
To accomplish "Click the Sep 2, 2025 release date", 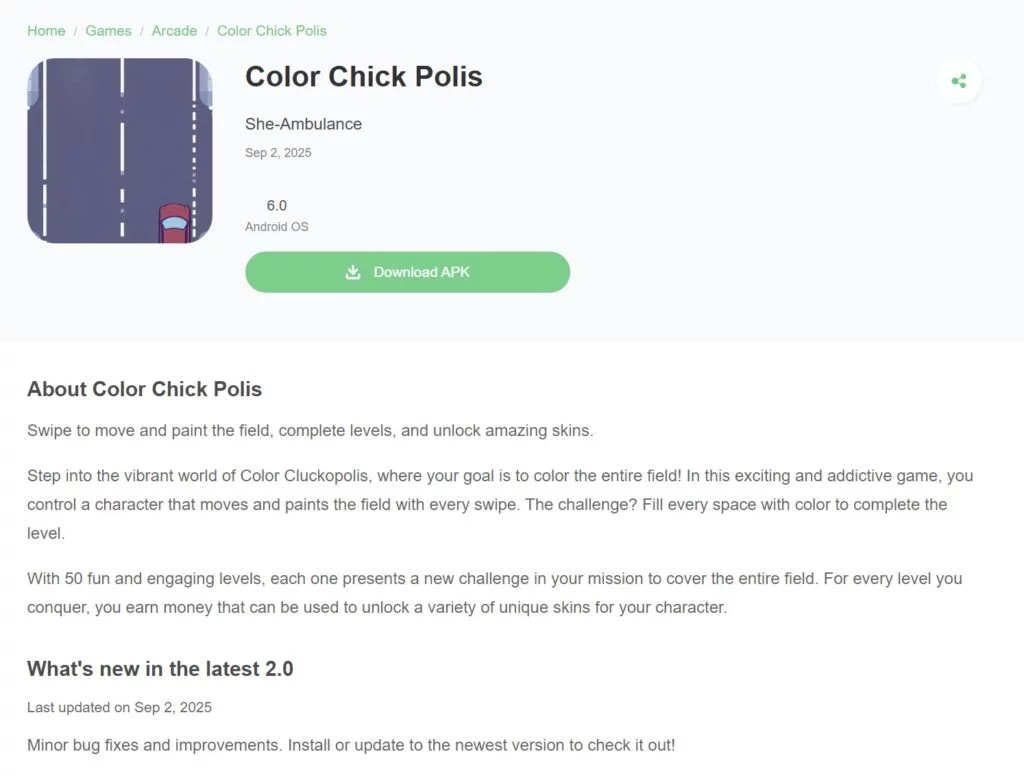I will pyautogui.click(x=278, y=153).
